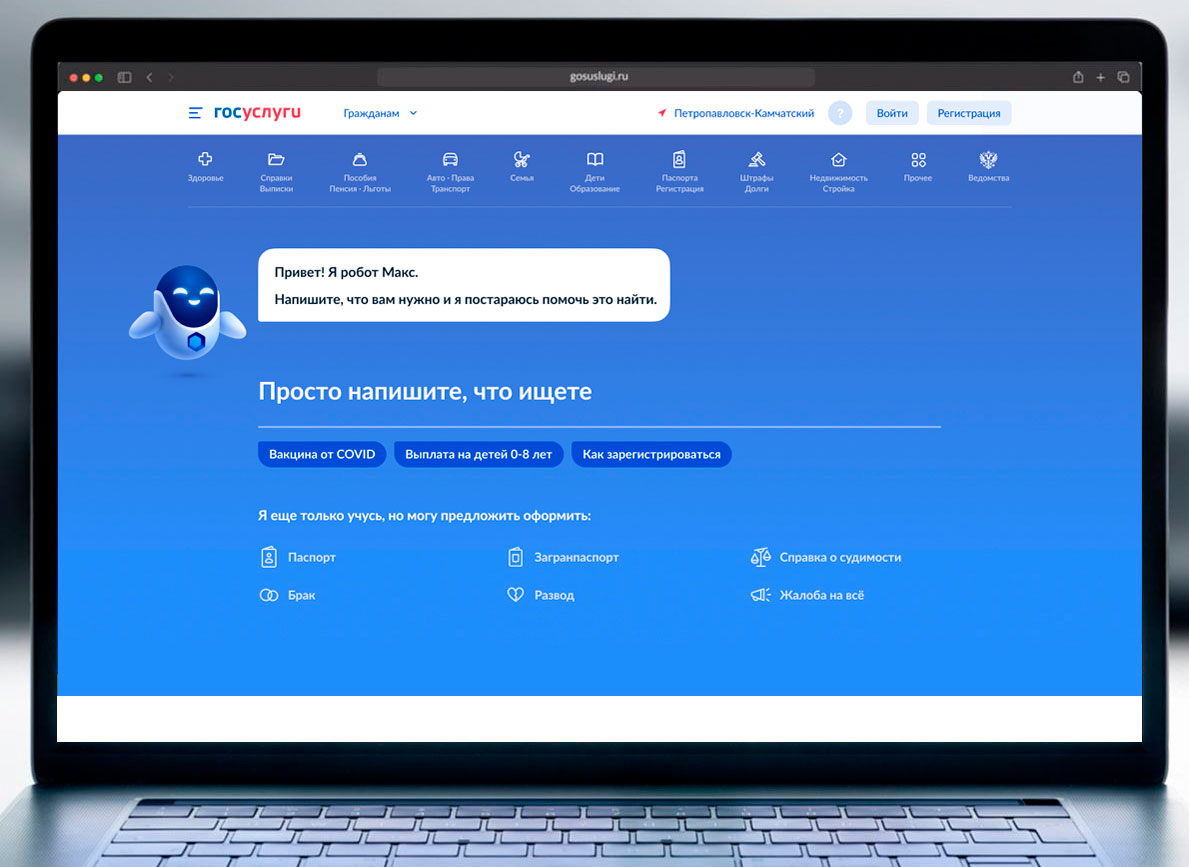Click the browser share icon
This screenshot has height=867, width=1189.
1078,77
